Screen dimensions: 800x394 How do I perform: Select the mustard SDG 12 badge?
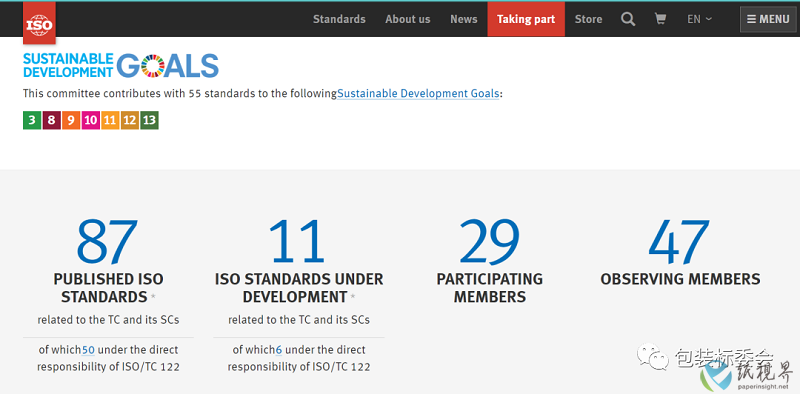pyautogui.click(x=130, y=120)
